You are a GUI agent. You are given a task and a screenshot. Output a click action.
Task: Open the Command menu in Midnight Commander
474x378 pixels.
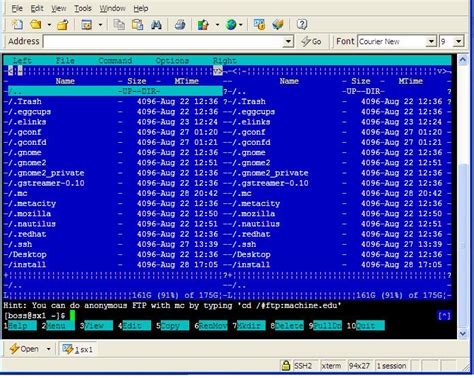[x=115, y=61]
